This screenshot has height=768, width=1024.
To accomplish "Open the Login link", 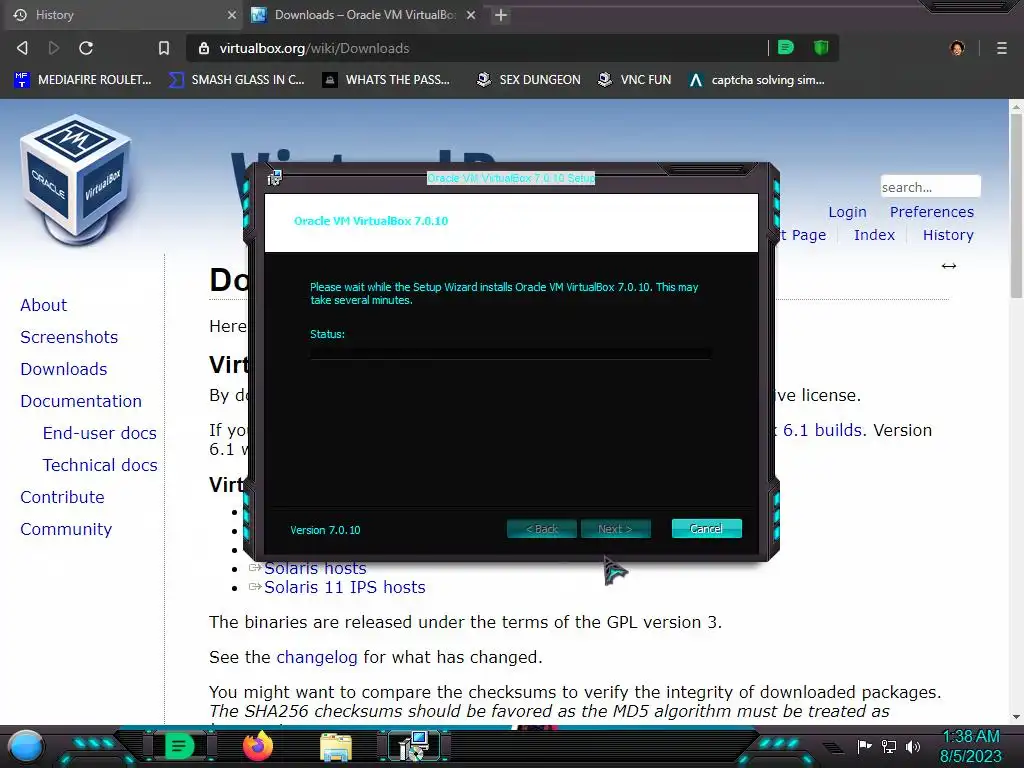I will [x=847, y=212].
